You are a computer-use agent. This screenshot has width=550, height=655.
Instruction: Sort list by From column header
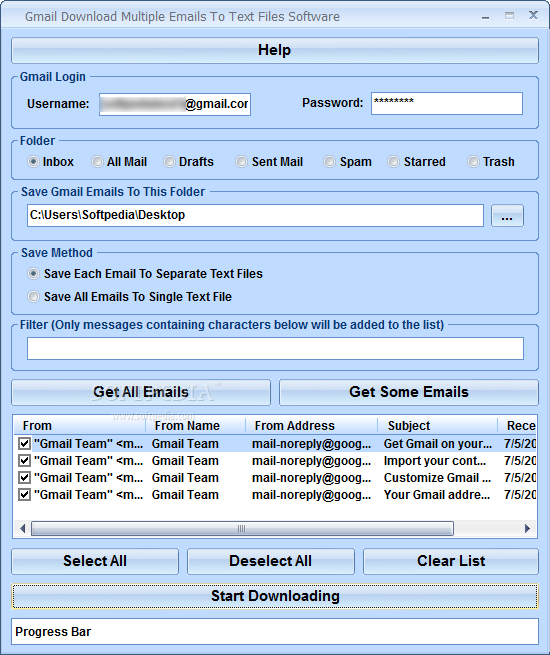(x=79, y=426)
